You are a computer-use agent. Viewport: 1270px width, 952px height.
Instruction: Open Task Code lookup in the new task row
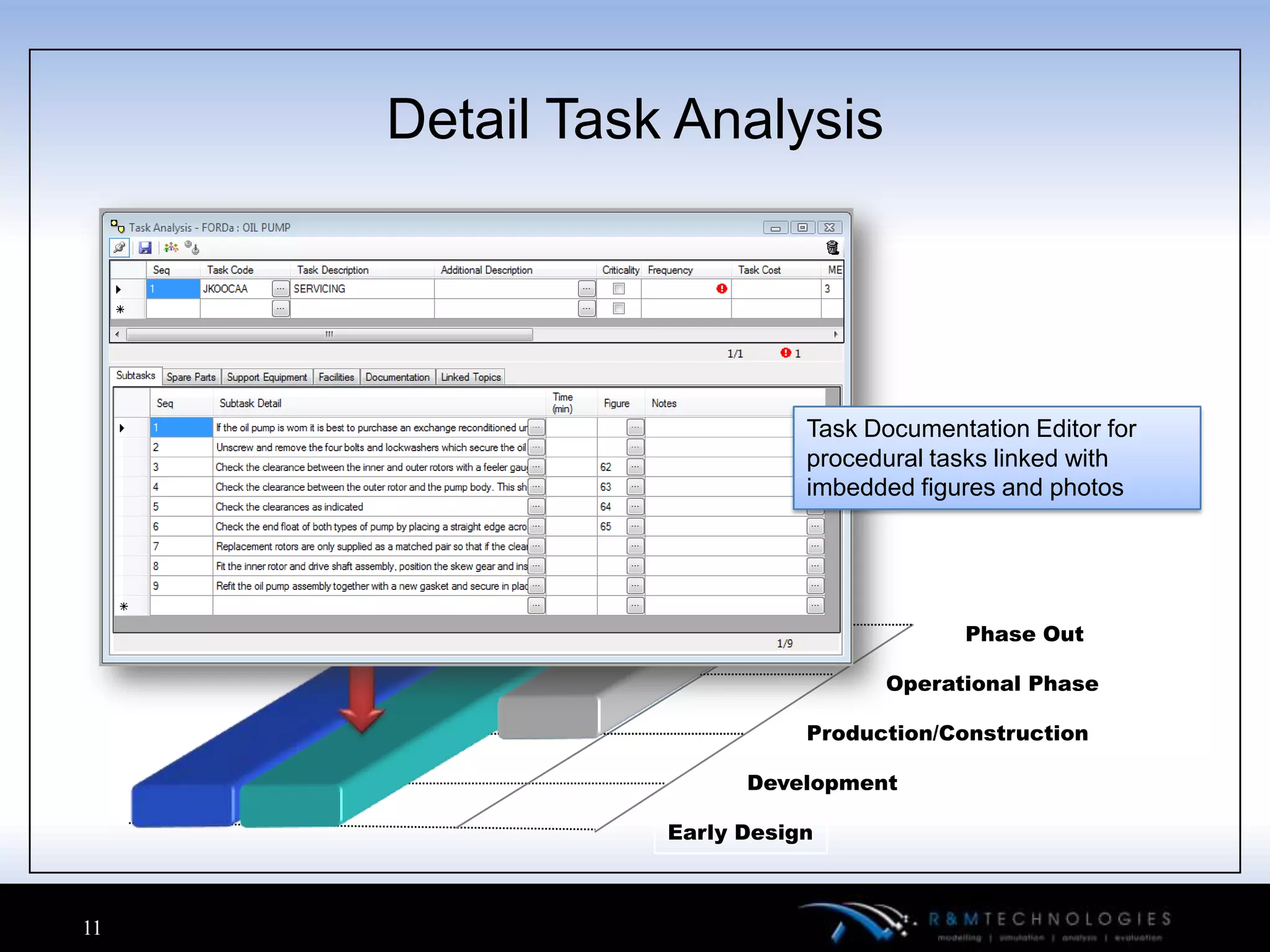[x=281, y=308]
